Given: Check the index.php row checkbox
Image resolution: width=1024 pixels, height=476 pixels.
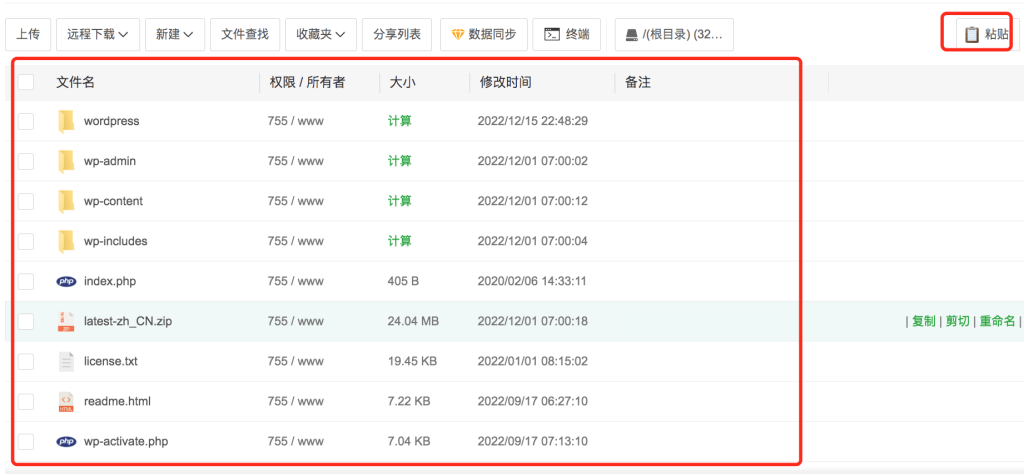Looking at the screenshot, I should click(x=26, y=281).
